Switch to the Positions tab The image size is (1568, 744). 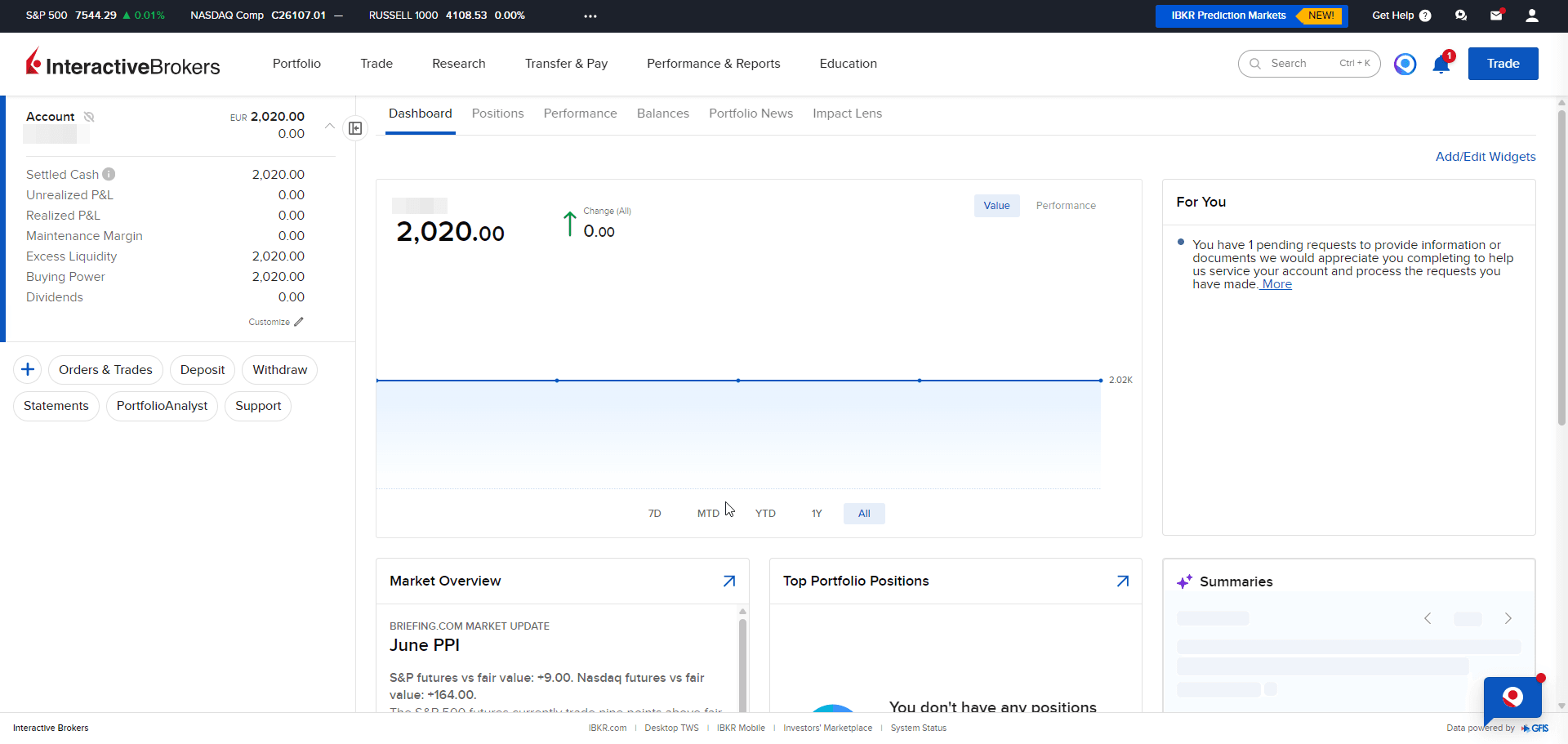[497, 114]
